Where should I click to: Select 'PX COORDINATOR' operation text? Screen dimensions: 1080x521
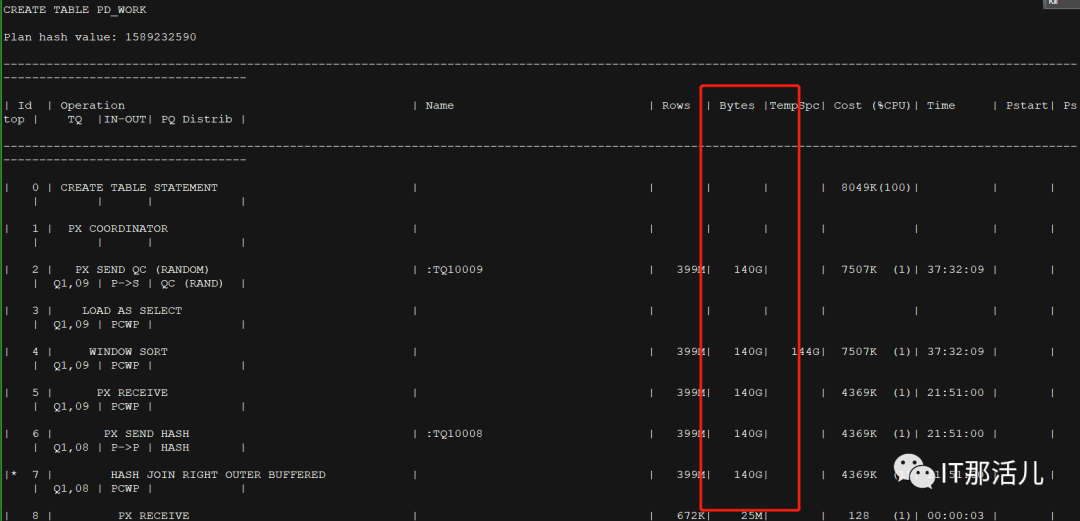click(118, 229)
